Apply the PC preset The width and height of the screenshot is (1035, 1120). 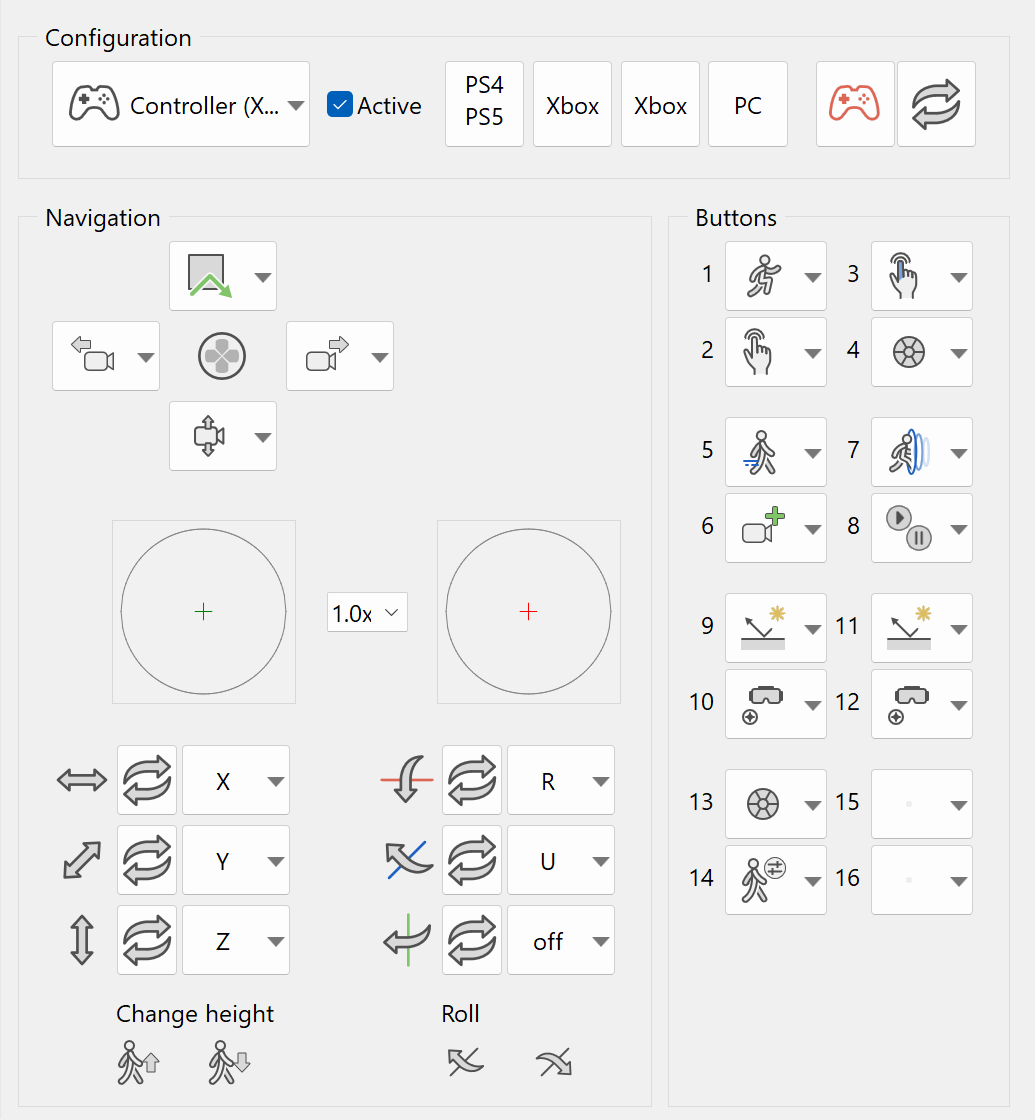[747, 103]
